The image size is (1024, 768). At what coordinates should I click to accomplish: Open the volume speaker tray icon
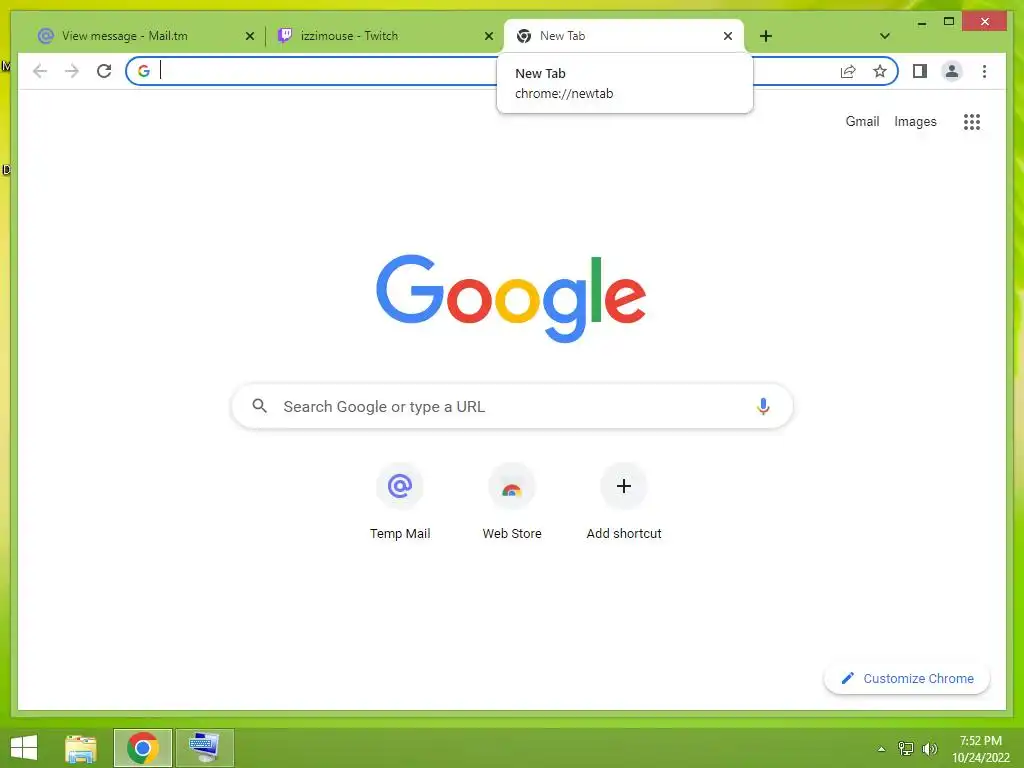[x=929, y=748]
